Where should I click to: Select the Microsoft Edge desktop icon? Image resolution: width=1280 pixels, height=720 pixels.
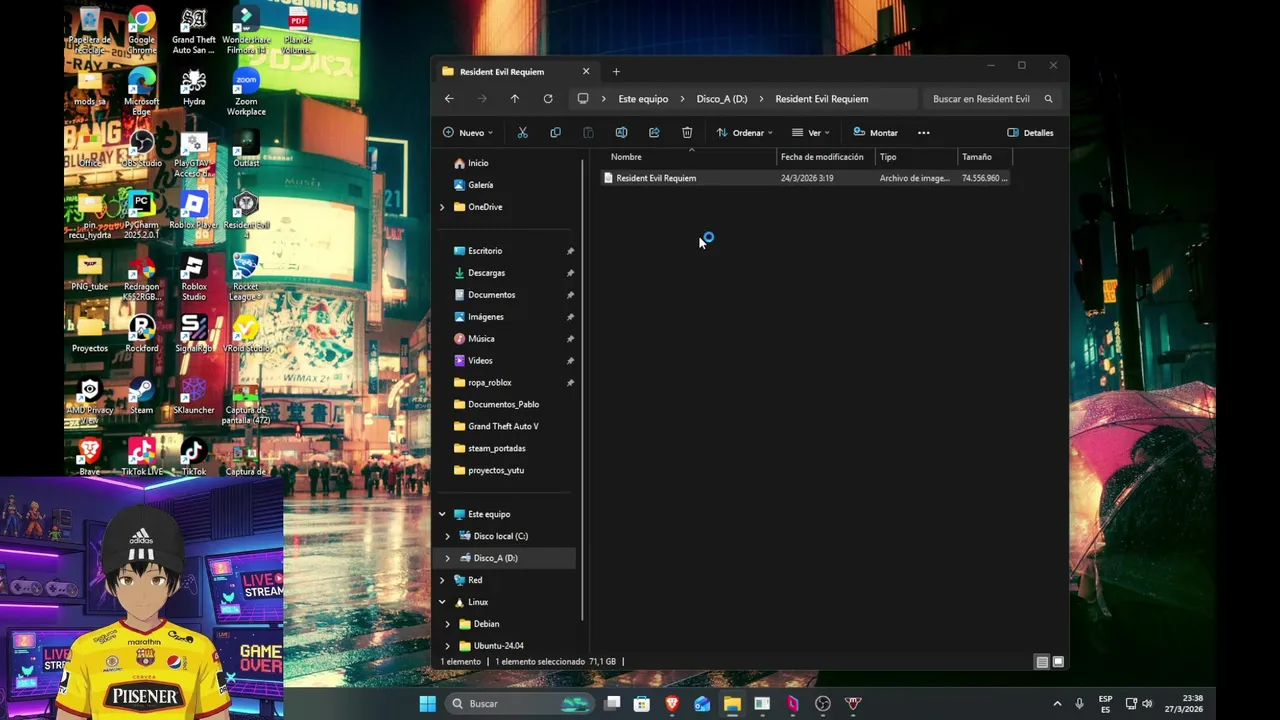pyautogui.click(x=142, y=93)
